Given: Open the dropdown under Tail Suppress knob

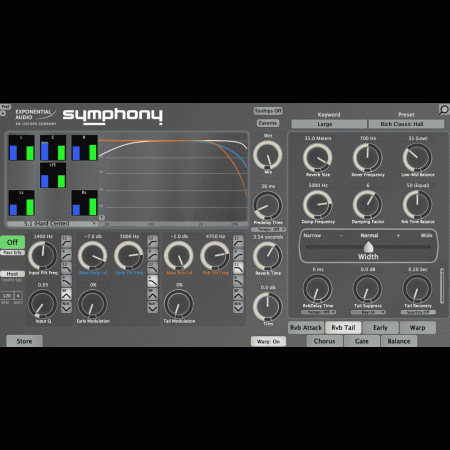Looking at the screenshot, I should point(368,312).
